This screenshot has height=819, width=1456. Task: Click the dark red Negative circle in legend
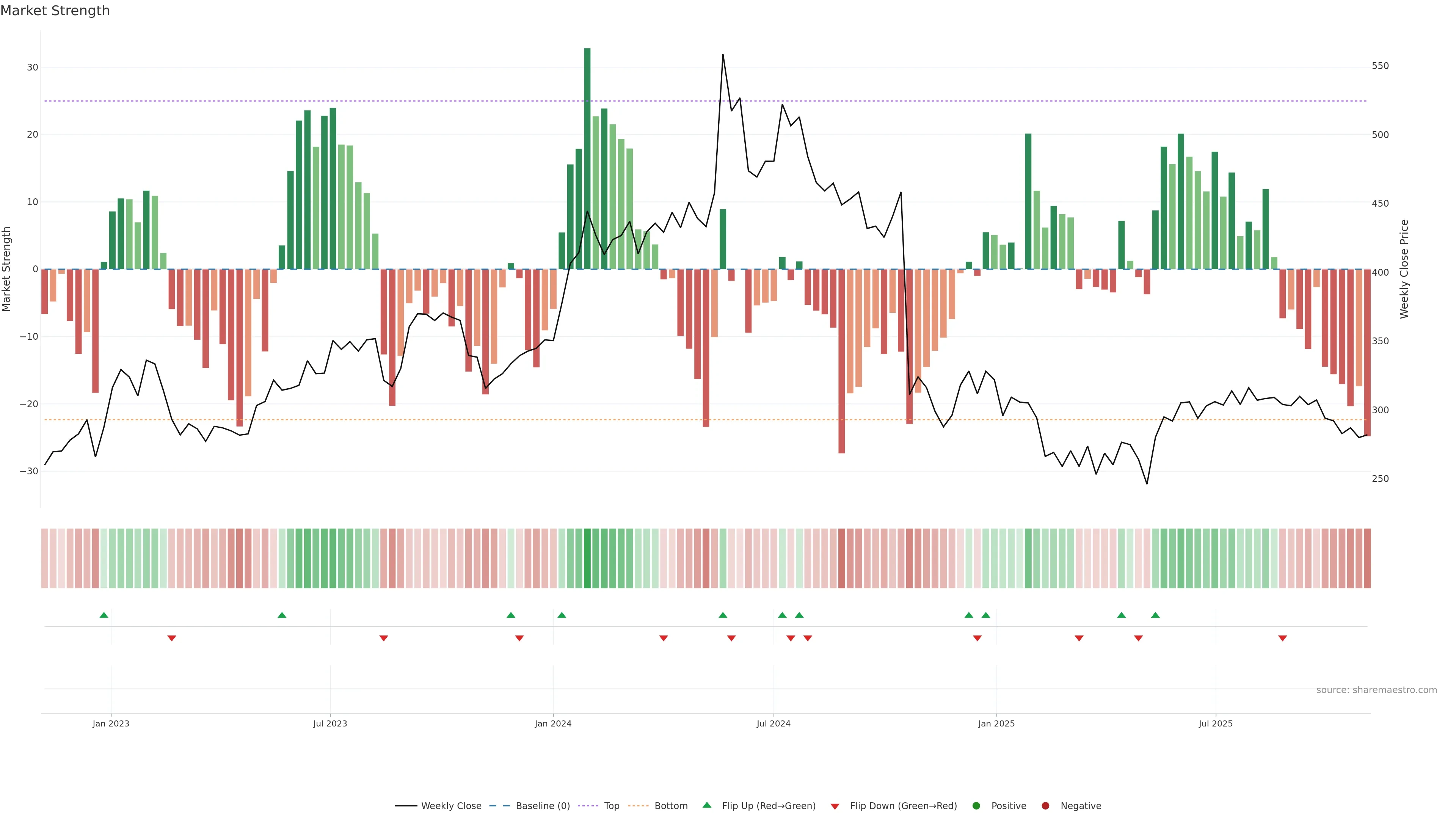1045,806
